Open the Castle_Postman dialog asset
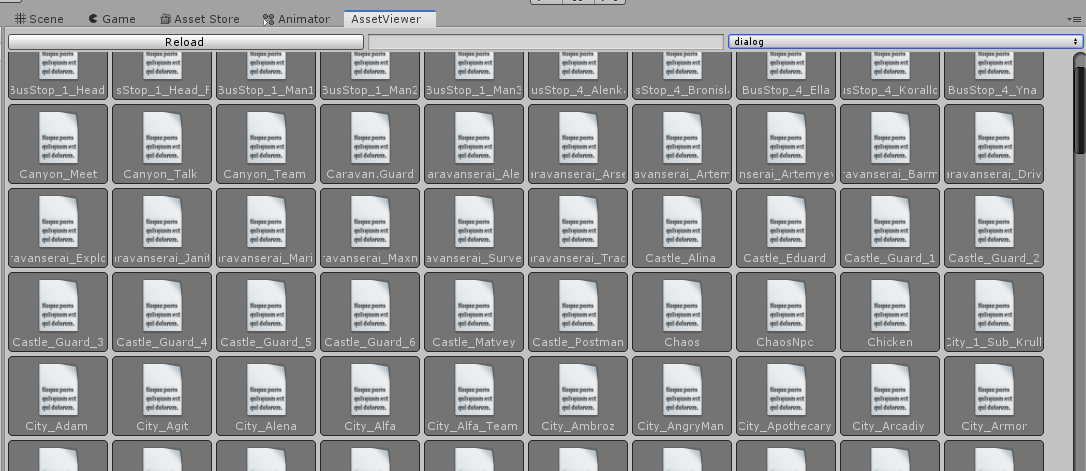 pos(578,312)
